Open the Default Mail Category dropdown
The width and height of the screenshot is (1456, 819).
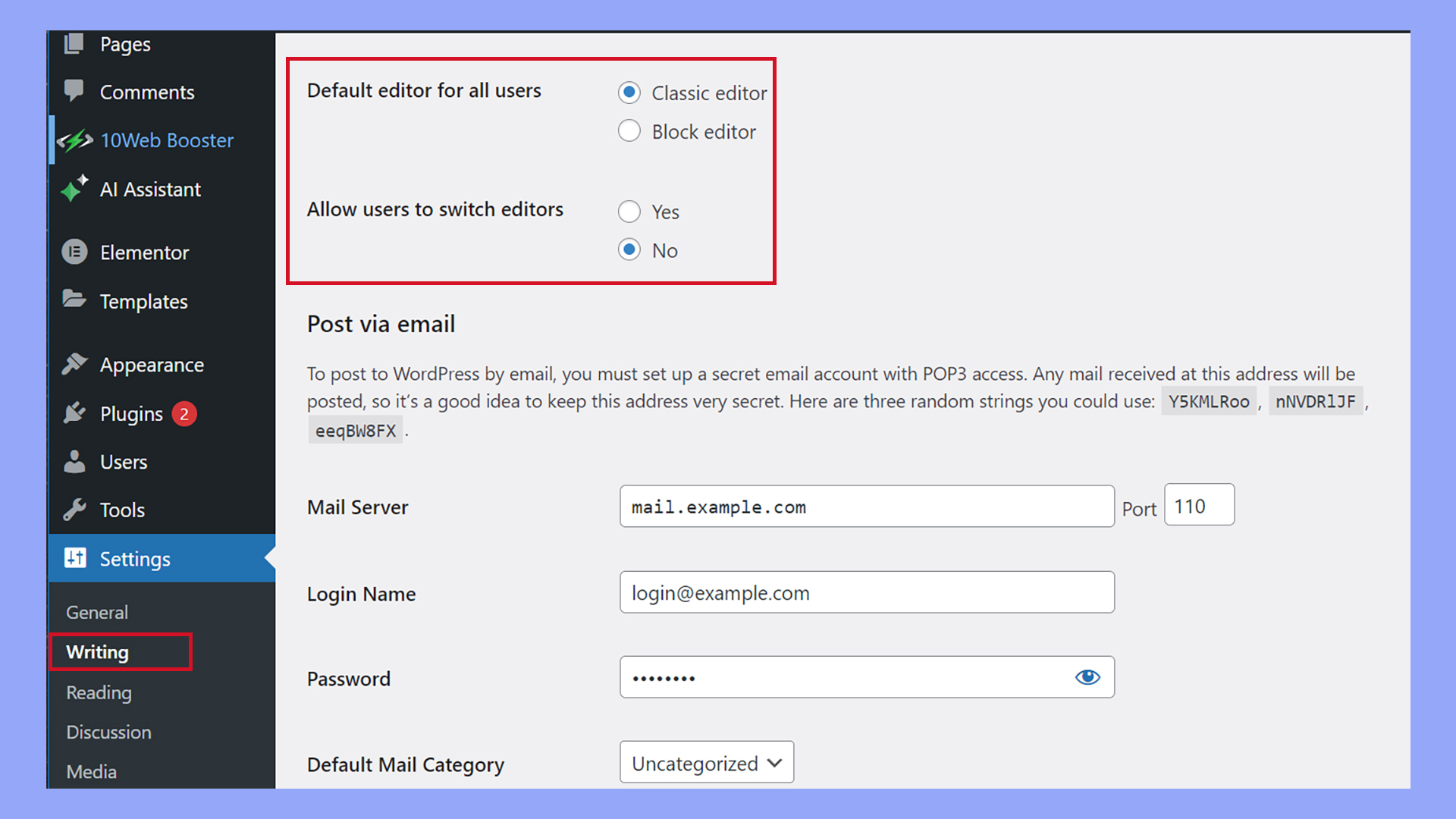pos(706,763)
